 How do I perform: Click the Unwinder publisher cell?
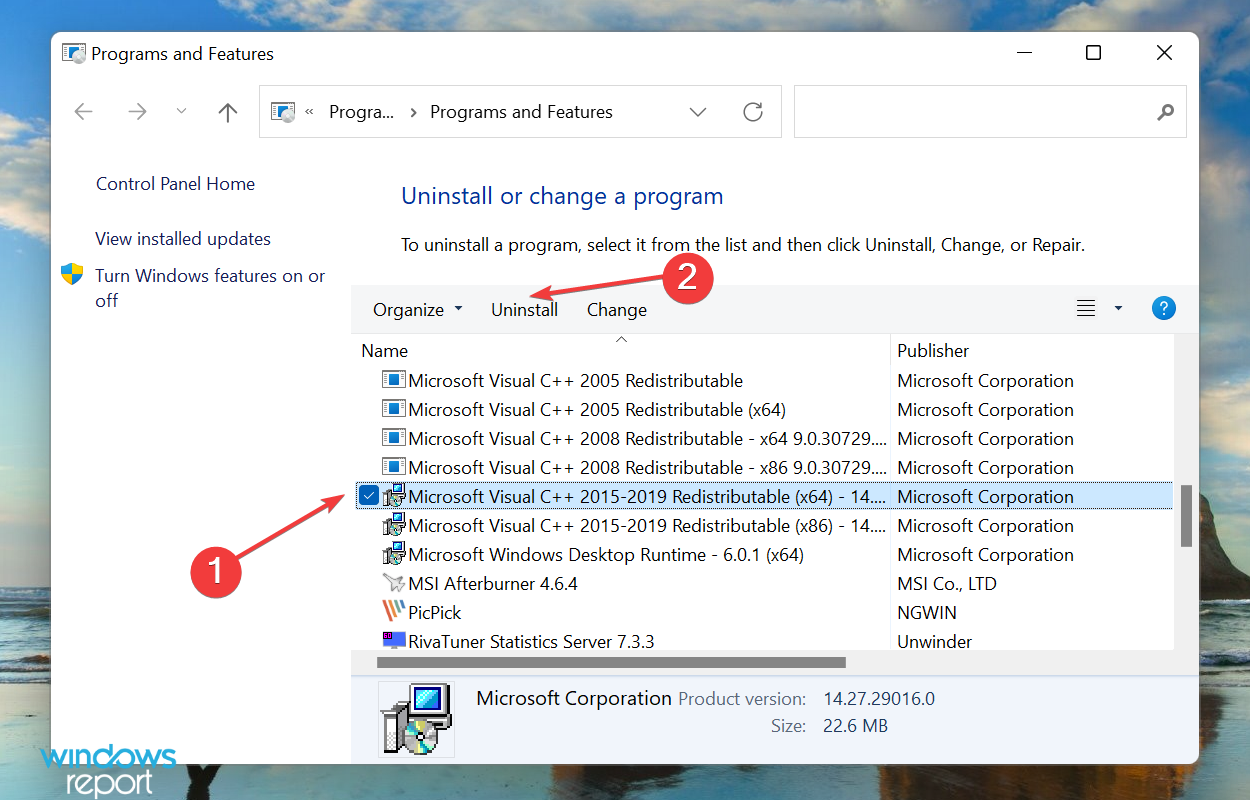[934, 642]
